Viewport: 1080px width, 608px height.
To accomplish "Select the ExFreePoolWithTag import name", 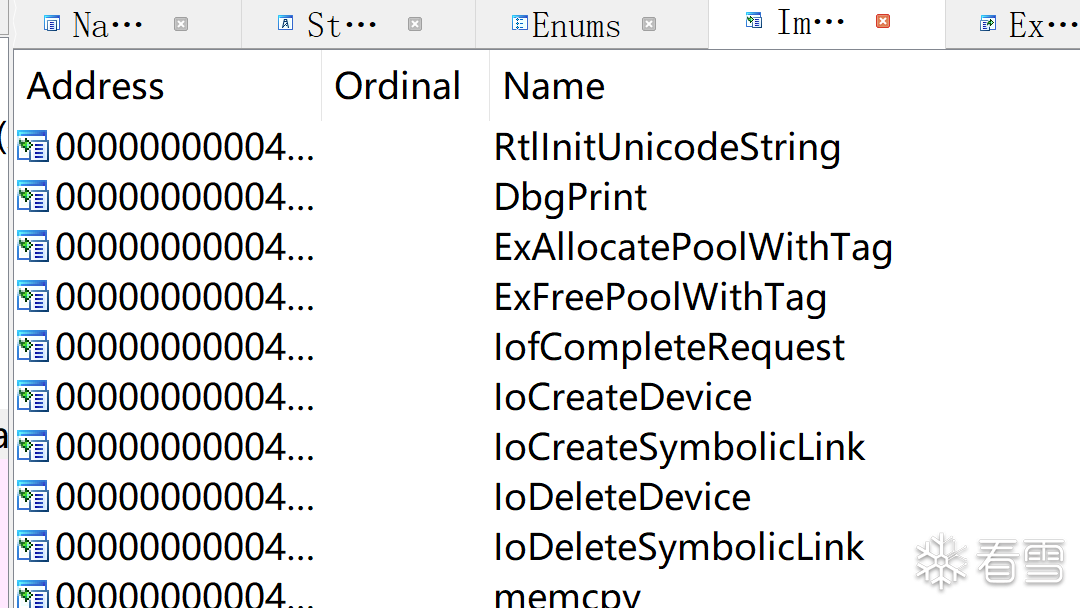I will [x=661, y=297].
